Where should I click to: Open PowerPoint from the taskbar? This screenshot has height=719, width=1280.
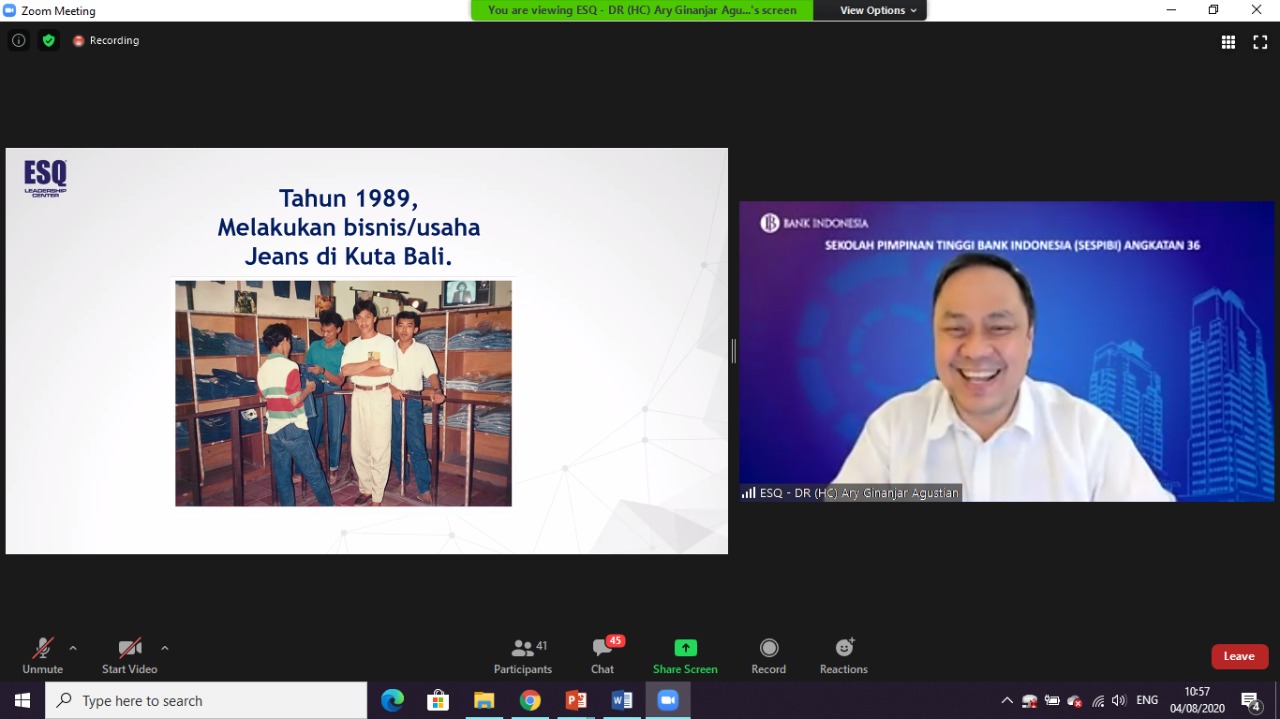(x=576, y=701)
